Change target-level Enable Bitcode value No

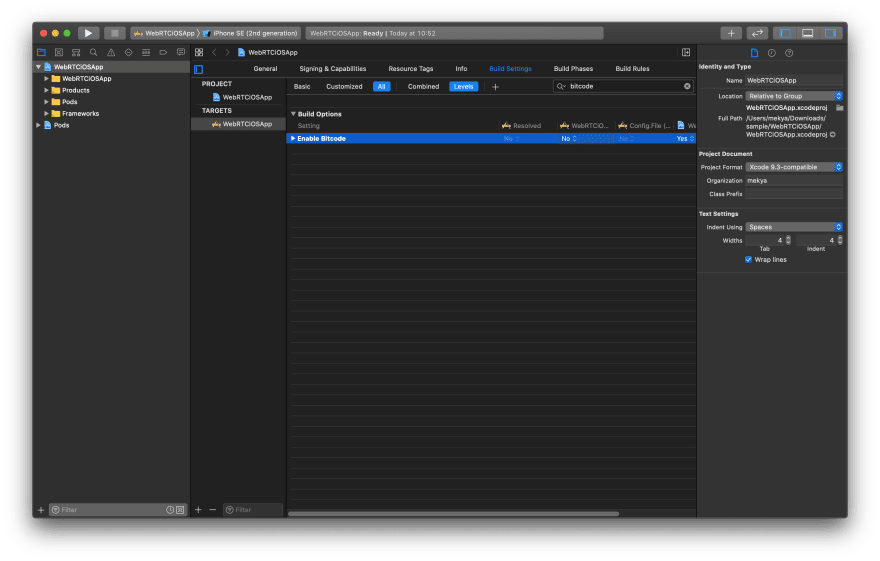tap(569, 139)
